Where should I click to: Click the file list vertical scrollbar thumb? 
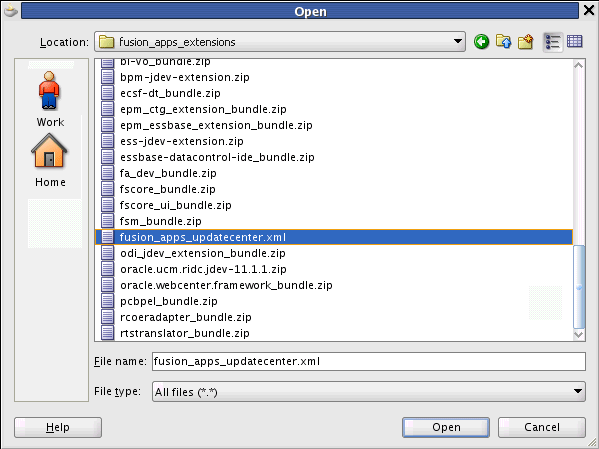(579, 287)
